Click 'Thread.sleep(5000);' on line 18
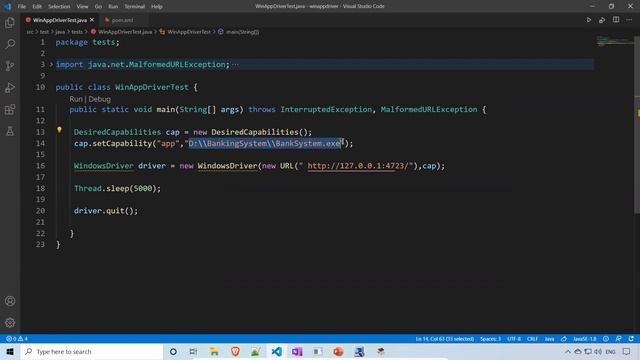 (118, 188)
